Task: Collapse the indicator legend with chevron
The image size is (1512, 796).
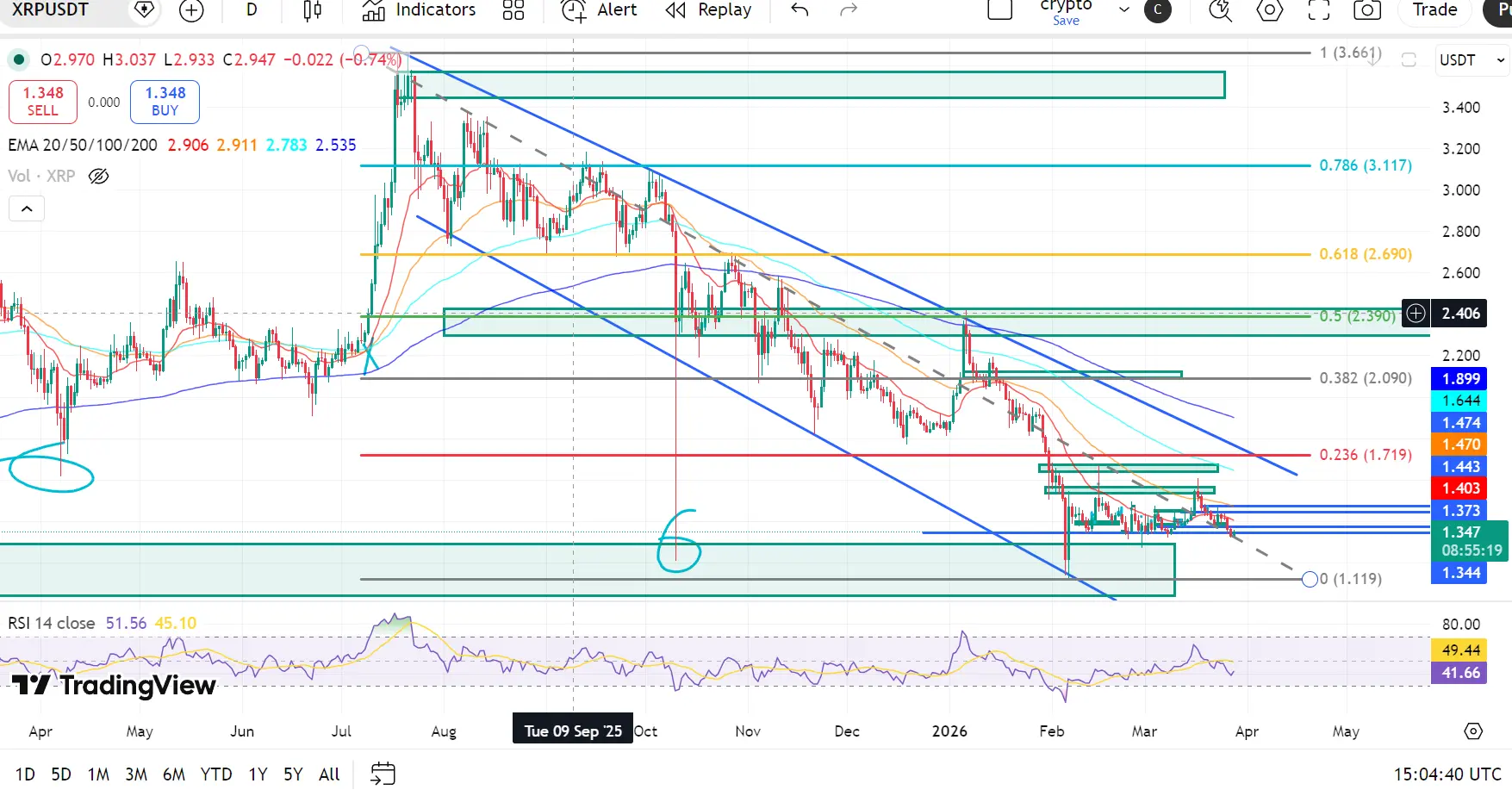Action: point(27,208)
